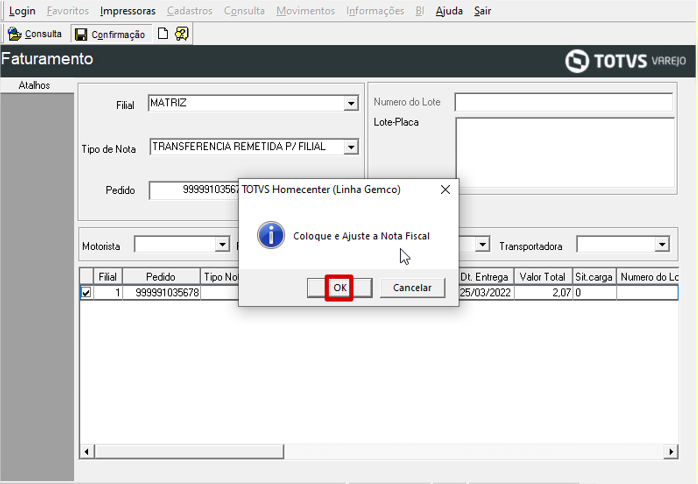Click the Lote-Placa text area
Screen dimensions: 698x484
point(565,153)
